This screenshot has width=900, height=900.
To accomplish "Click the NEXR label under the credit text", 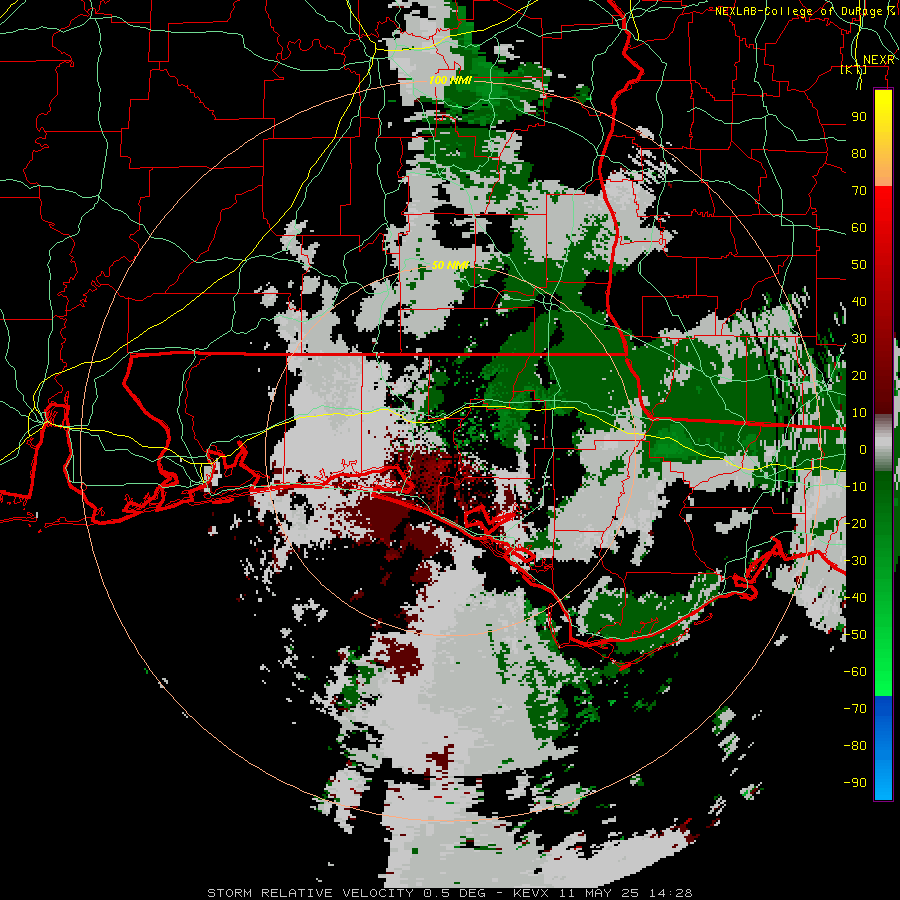I will [x=878, y=60].
